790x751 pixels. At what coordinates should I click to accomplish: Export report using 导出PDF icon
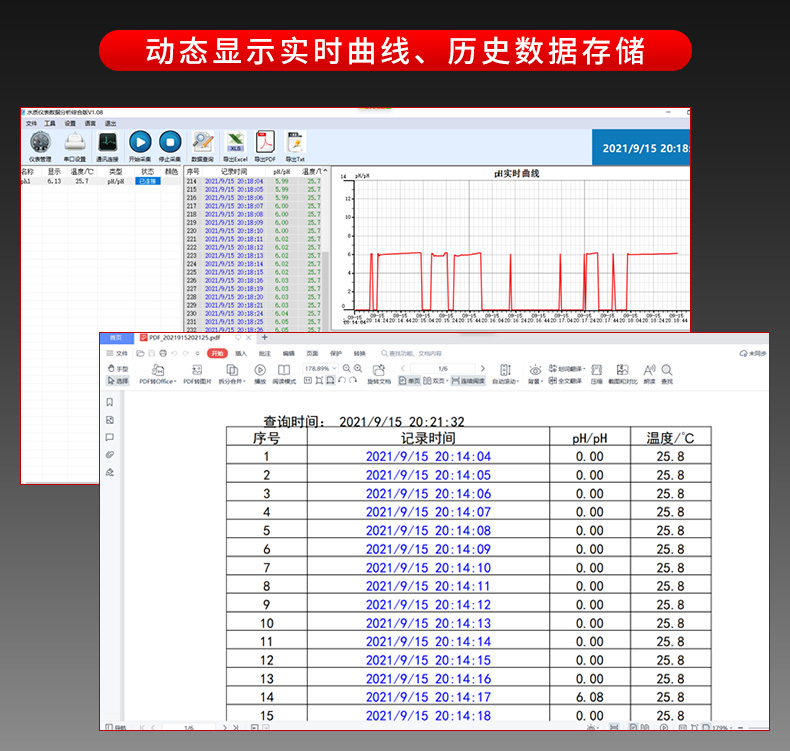[265, 143]
